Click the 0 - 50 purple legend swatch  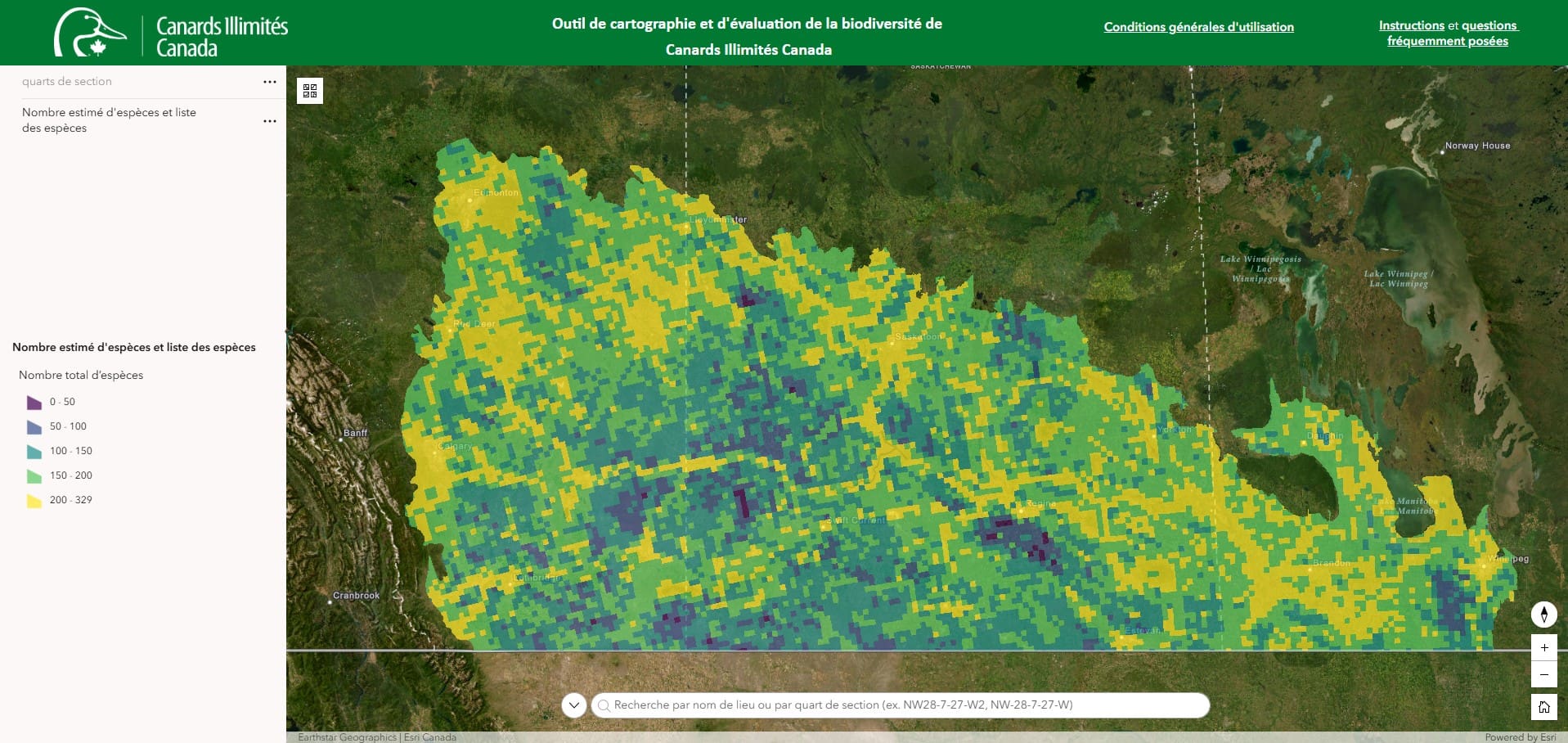tap(34, 402)
